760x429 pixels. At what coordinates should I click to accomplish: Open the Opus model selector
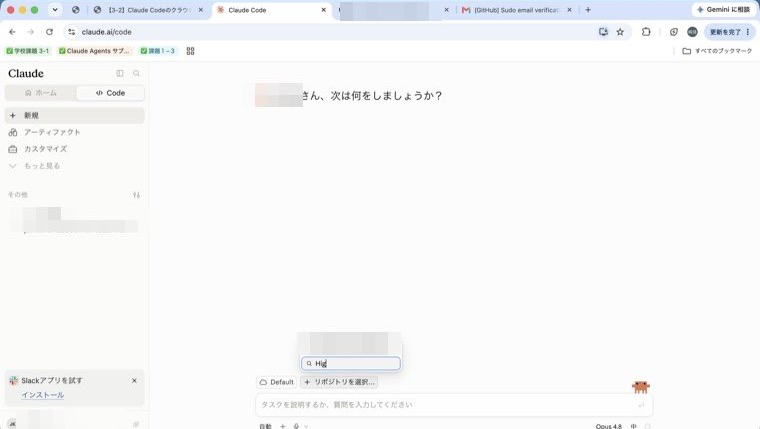(609, 426)
